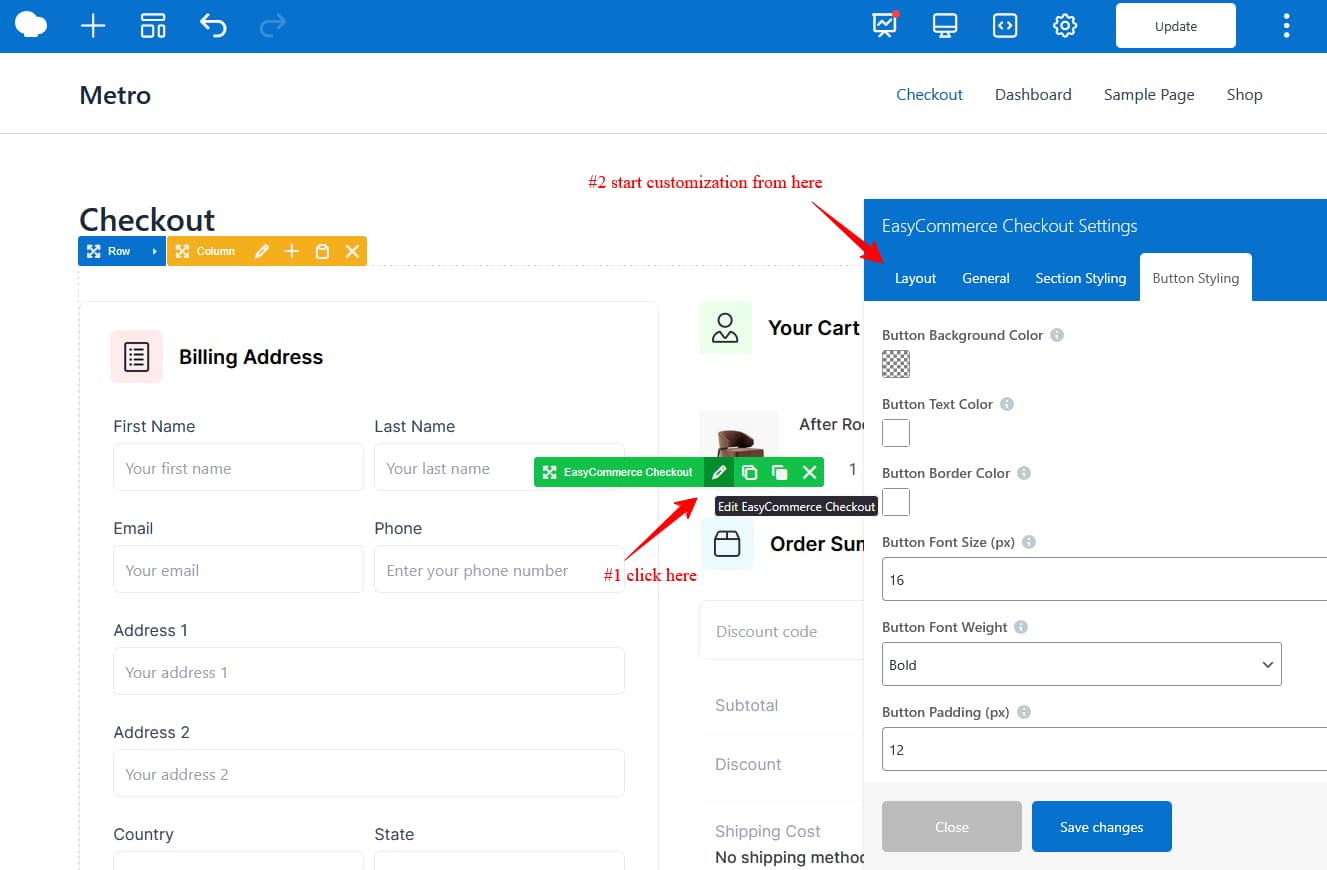Open the Button Font Weight dropdown
Viewport: 1327px width, 870px height.
point(1081,664)
